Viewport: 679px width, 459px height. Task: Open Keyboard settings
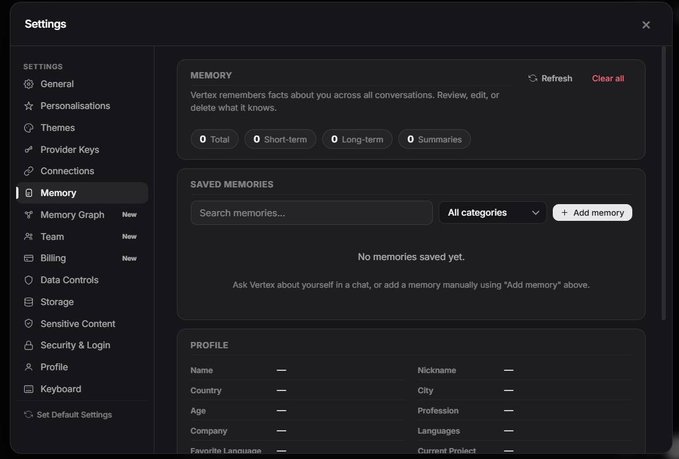coord(82,389)
